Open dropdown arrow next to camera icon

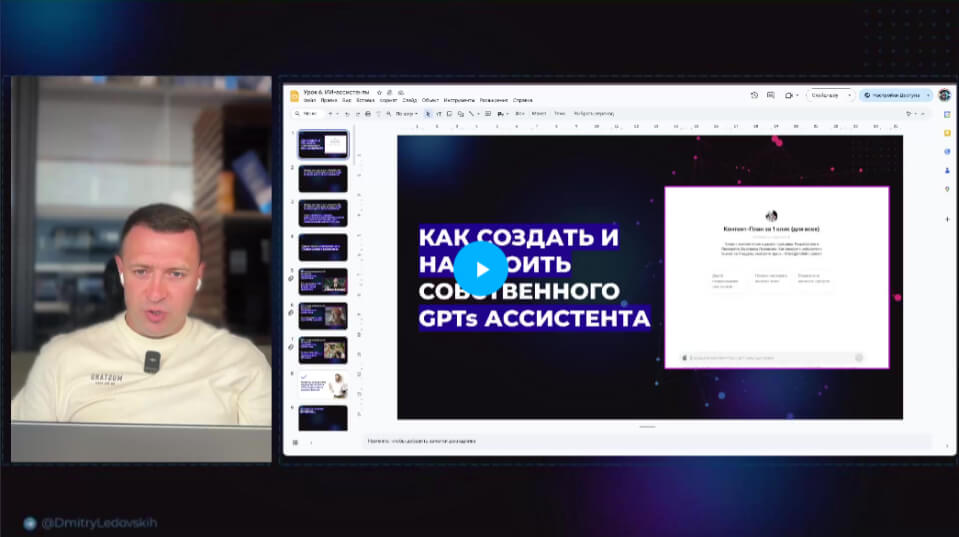pyautogui.click(x=797, y=95)
